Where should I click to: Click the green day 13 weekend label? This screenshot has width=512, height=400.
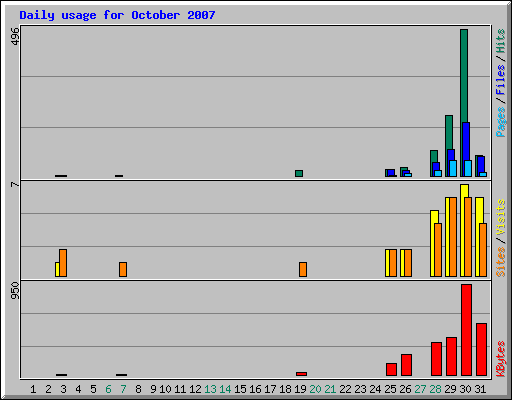[210, 389]
